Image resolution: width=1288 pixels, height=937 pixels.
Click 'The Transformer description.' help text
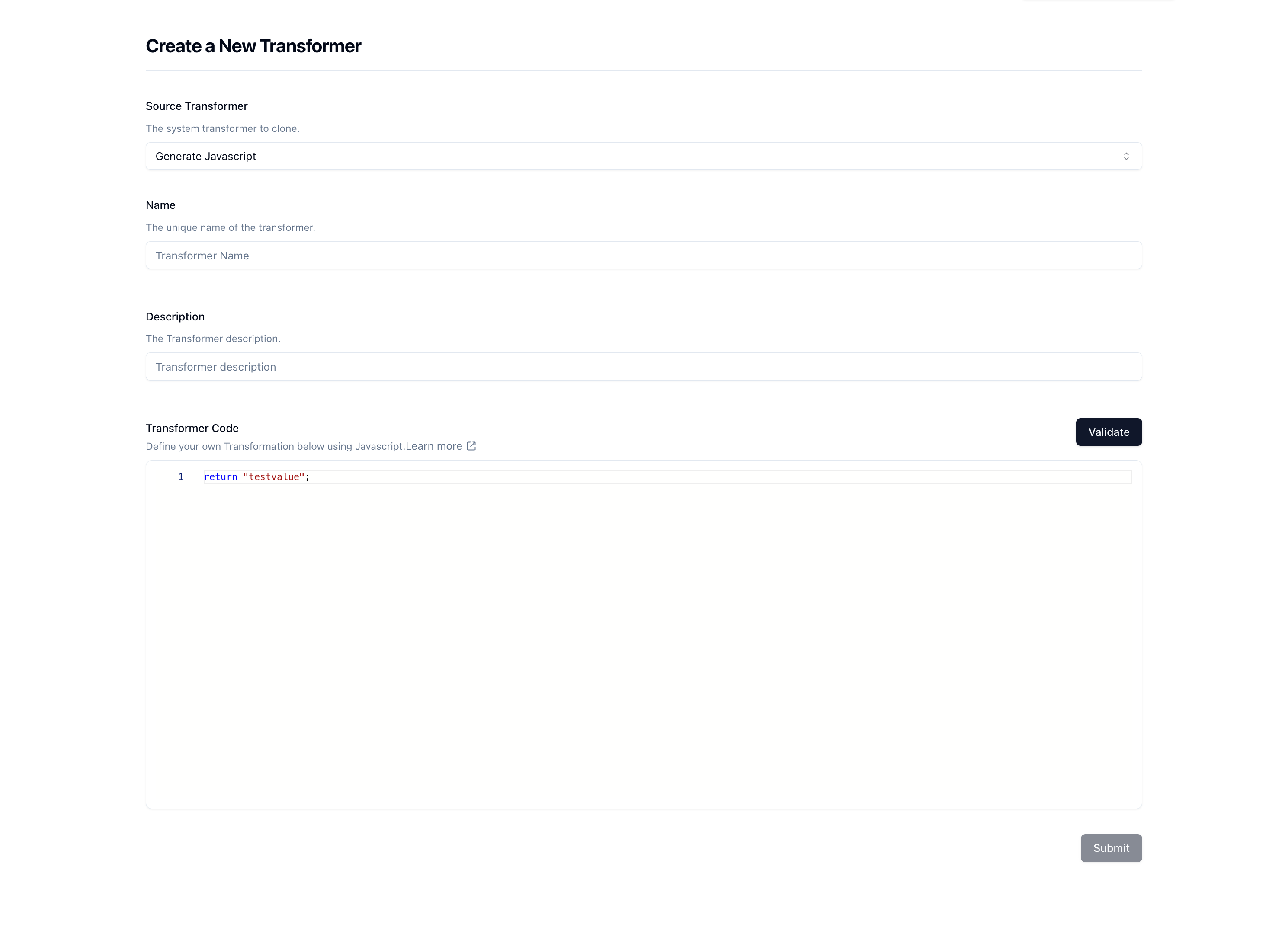tap(213, 339)
